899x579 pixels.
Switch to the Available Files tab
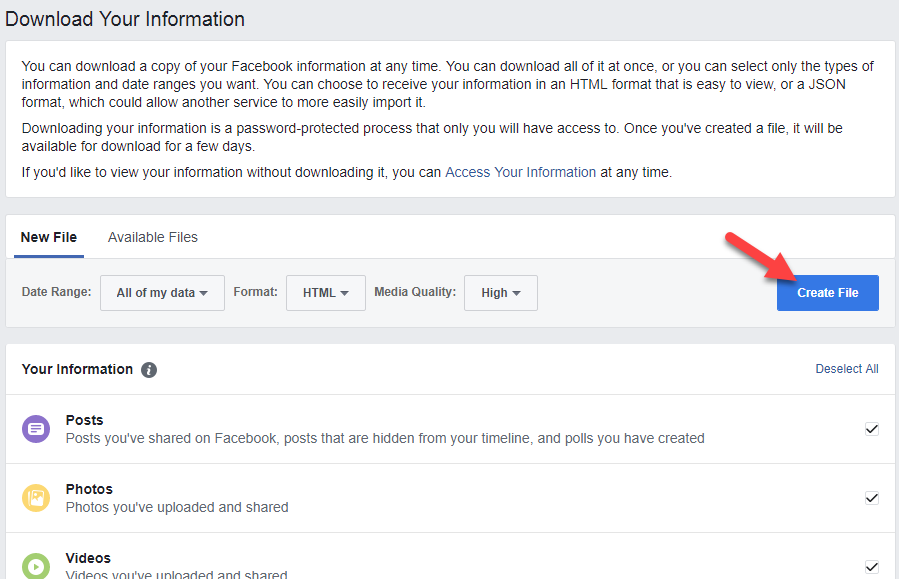coord(152,237)
